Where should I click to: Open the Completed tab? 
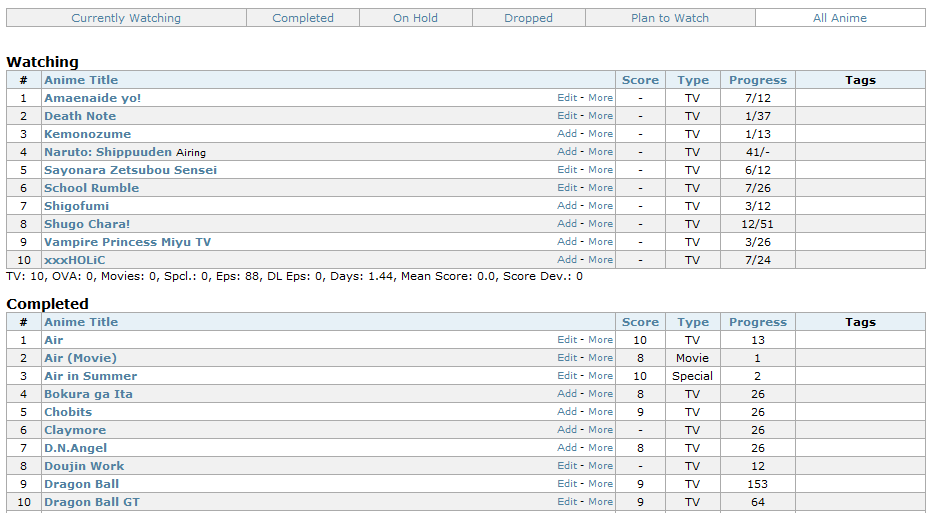[x=303, y=18]
